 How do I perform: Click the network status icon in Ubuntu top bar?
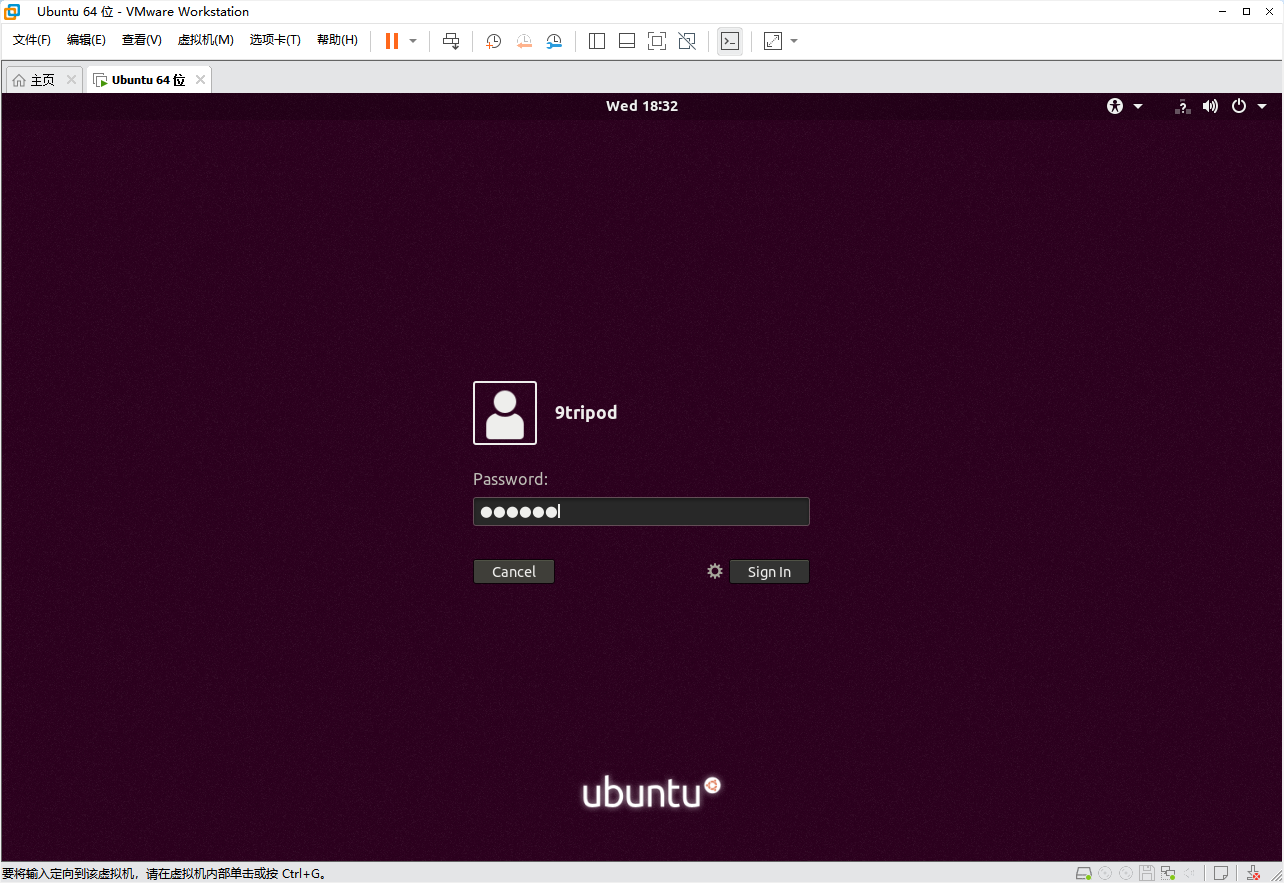point(1182,106)
